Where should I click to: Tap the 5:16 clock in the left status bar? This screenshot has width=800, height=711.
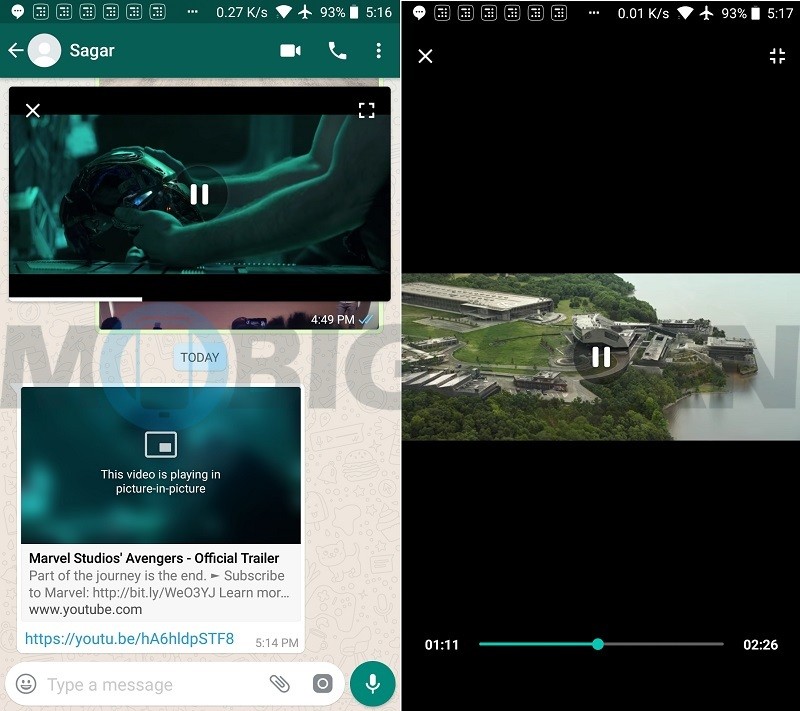(x=379, y=12)
